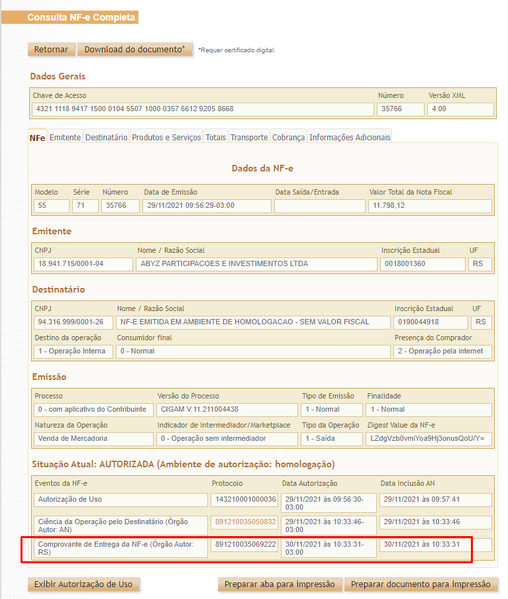Open the Destinatário tab
508x599 pixels.
click(x=106, y=137)
